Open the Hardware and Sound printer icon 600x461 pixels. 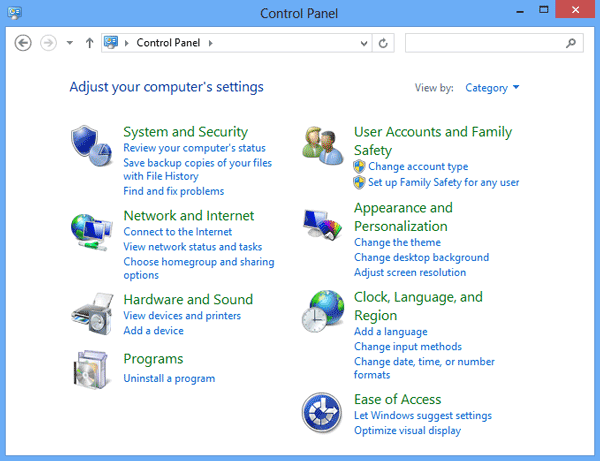[92, 314]
